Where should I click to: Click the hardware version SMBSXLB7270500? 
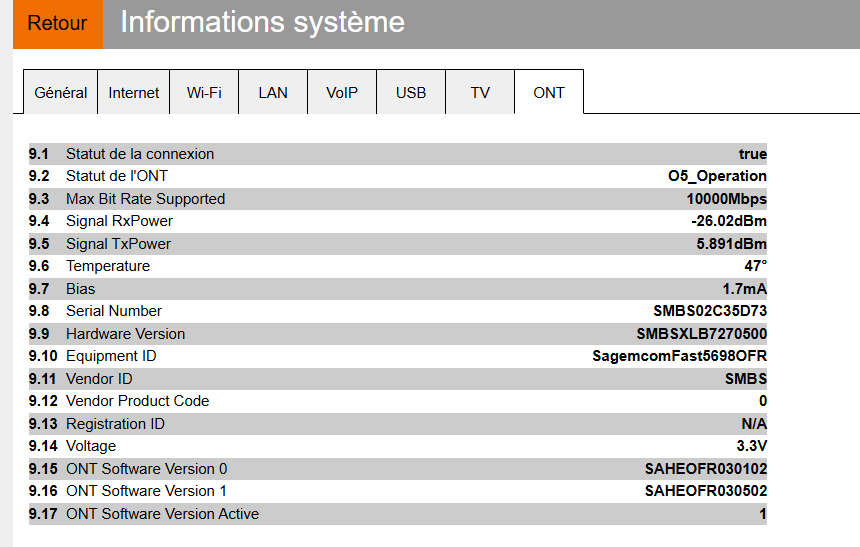point(701,334)
